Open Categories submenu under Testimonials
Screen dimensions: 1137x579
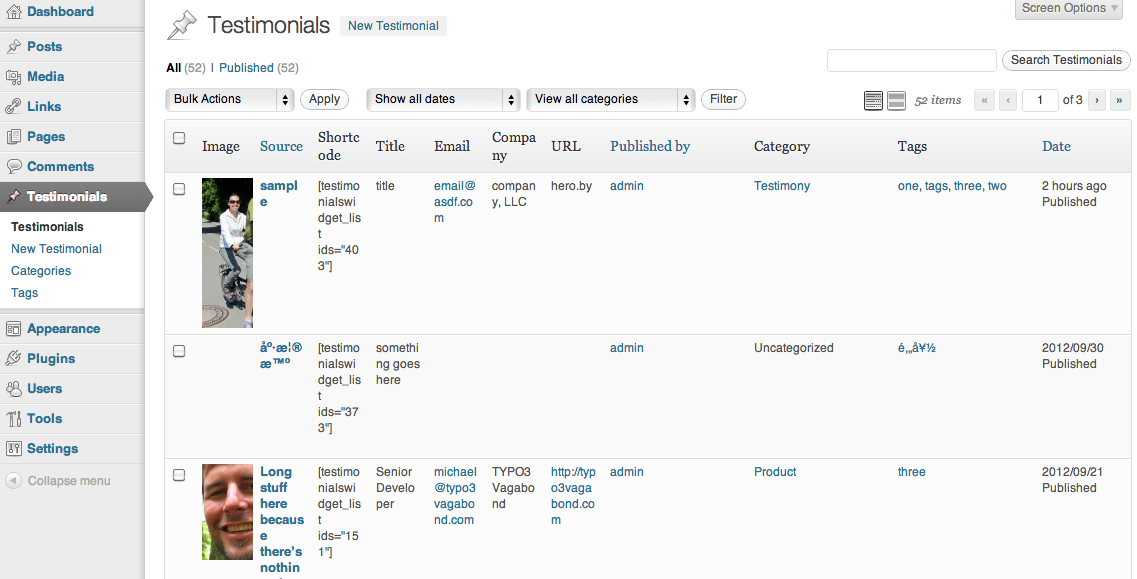pyautogui.click(x=41, y=271)
